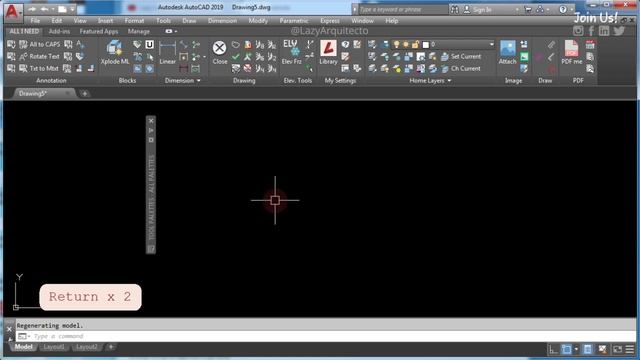Click the Close button in Drawing panel

(x=220, y=53)
